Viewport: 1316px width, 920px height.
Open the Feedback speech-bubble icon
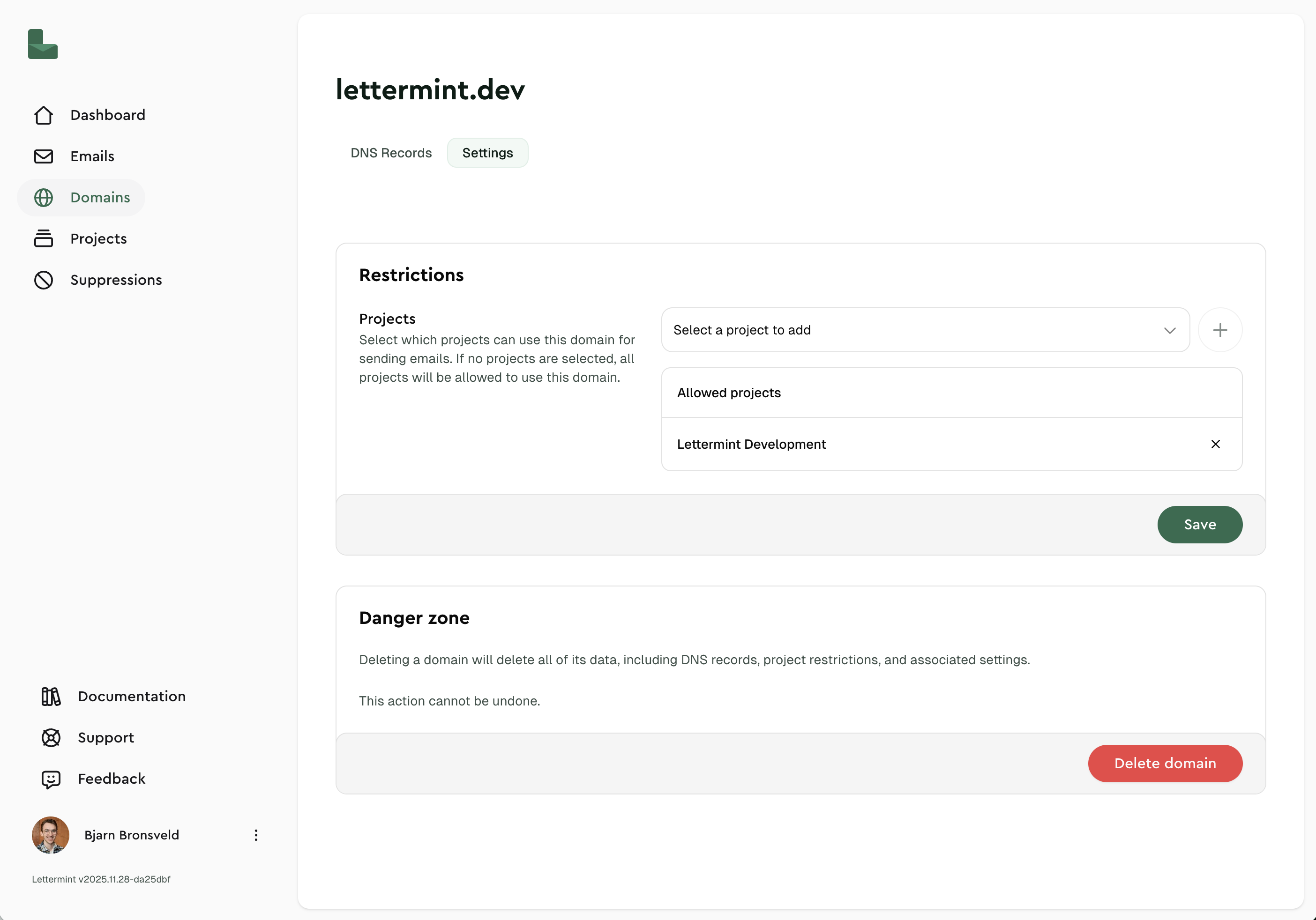(51, 779)
